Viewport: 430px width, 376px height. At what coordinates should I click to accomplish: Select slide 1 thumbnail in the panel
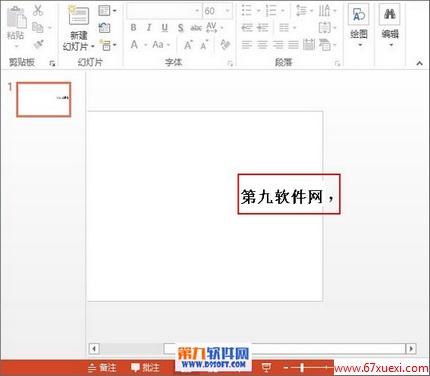click(x=44, y=99)
